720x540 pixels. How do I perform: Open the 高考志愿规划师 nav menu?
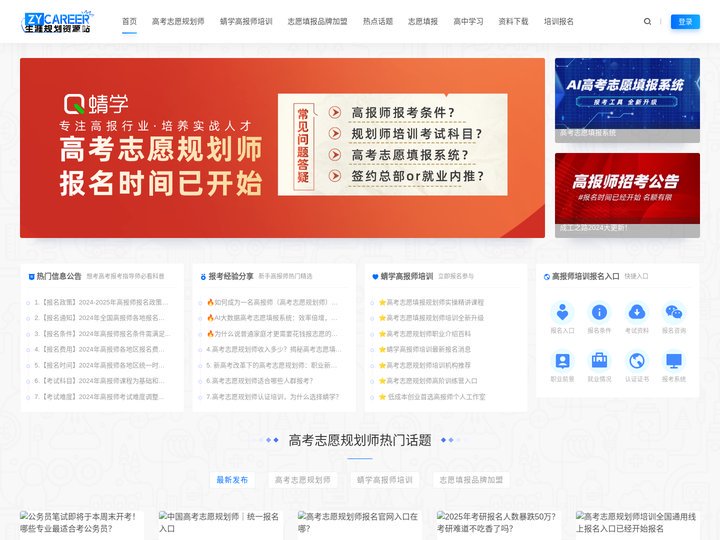pos(178,22)
